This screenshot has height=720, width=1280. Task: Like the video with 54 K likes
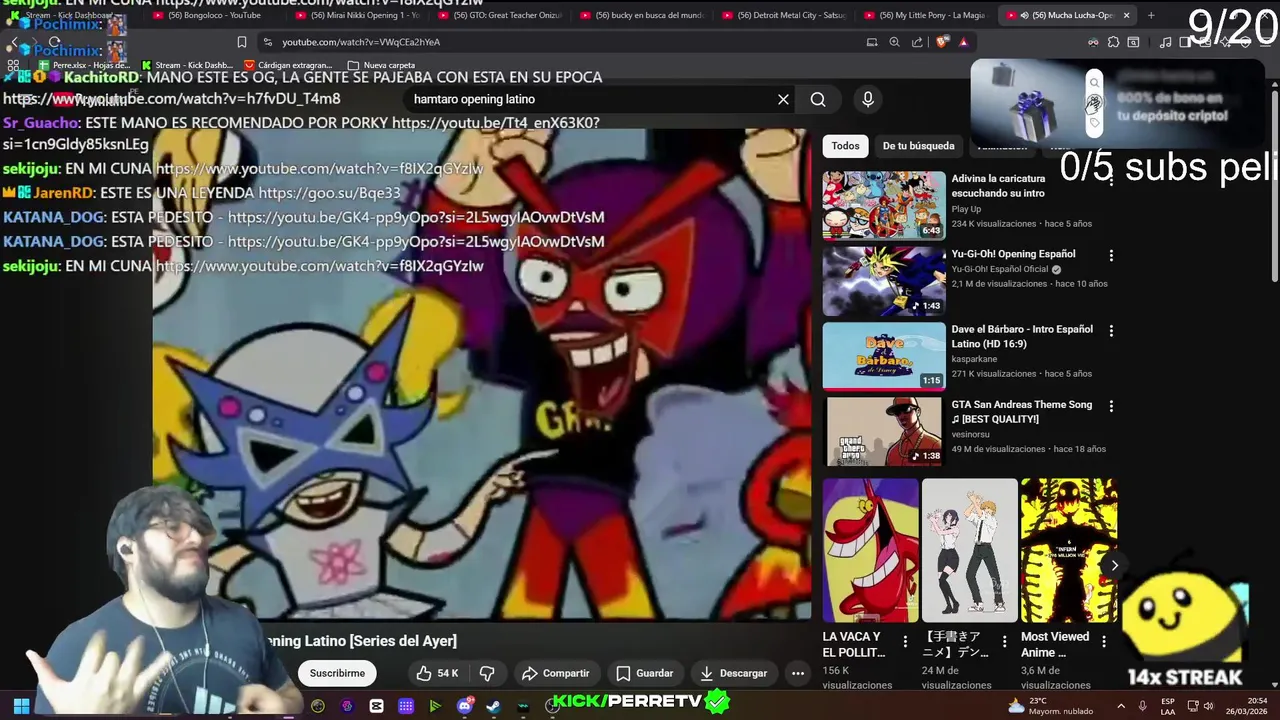point(437,673)
